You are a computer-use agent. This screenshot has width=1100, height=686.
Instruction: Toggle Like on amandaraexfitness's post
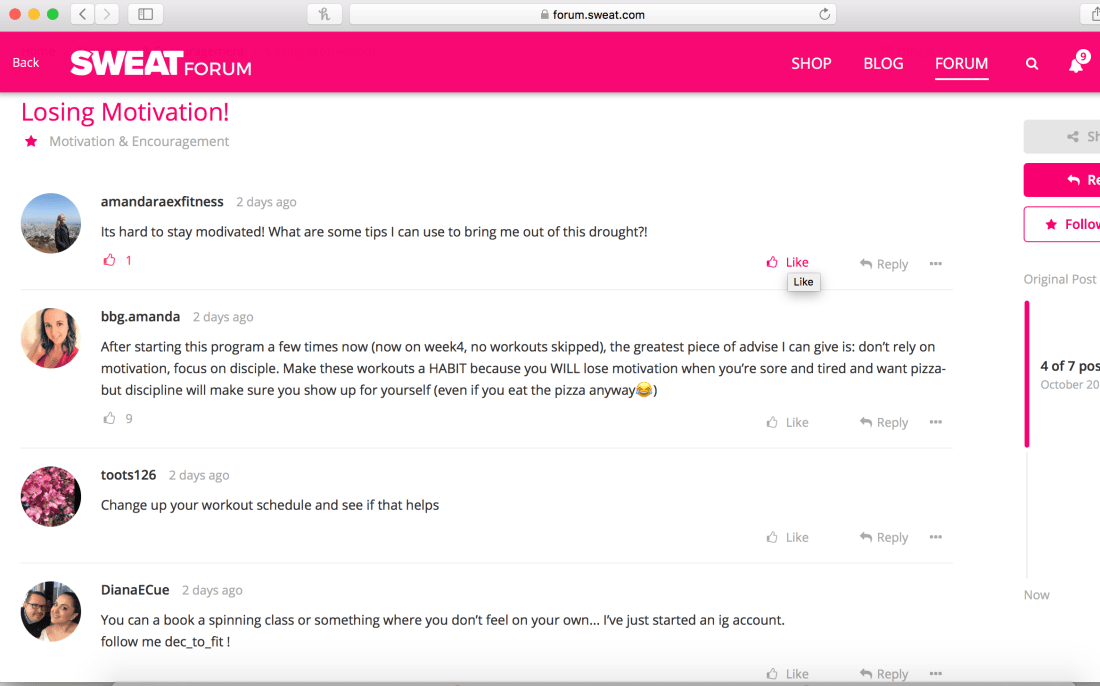[787, 261]
